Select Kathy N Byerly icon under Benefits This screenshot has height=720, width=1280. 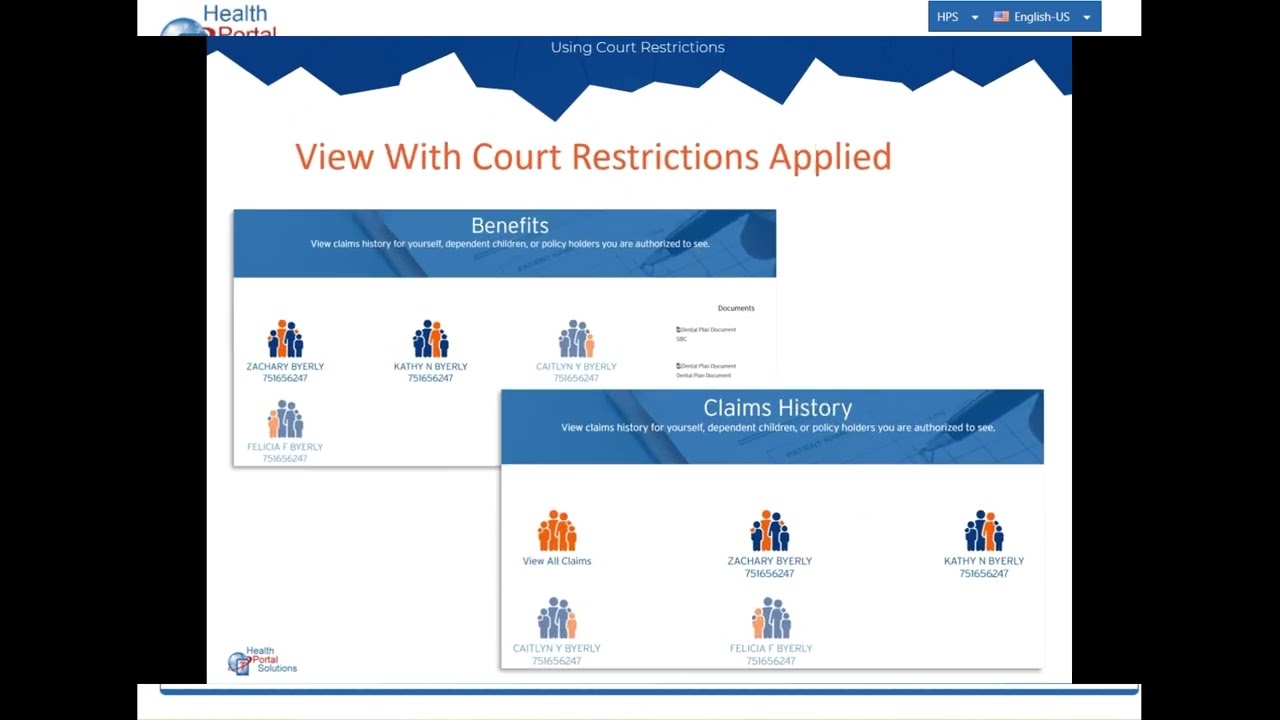[430, 339]
